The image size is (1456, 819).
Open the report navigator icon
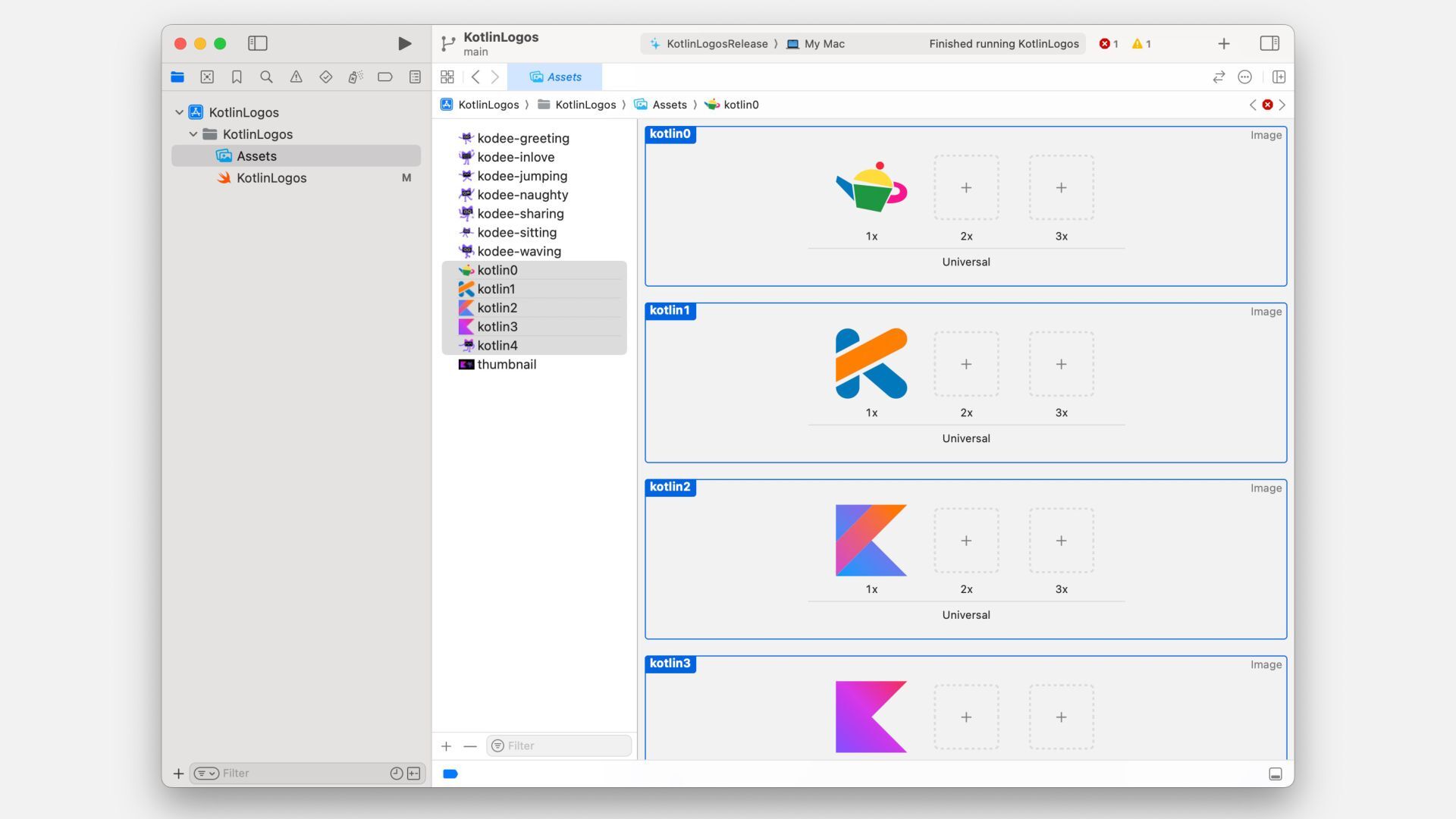(x=415, y=77)
